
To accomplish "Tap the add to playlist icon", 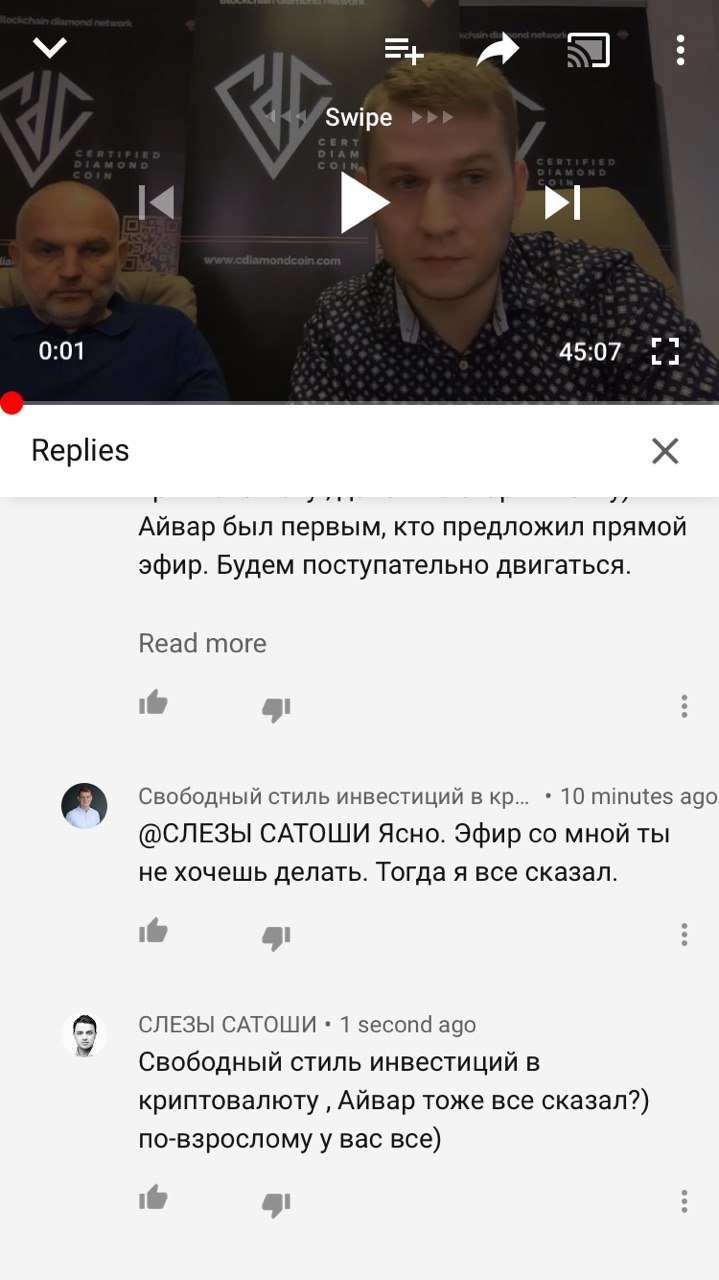I will [404, 49].
